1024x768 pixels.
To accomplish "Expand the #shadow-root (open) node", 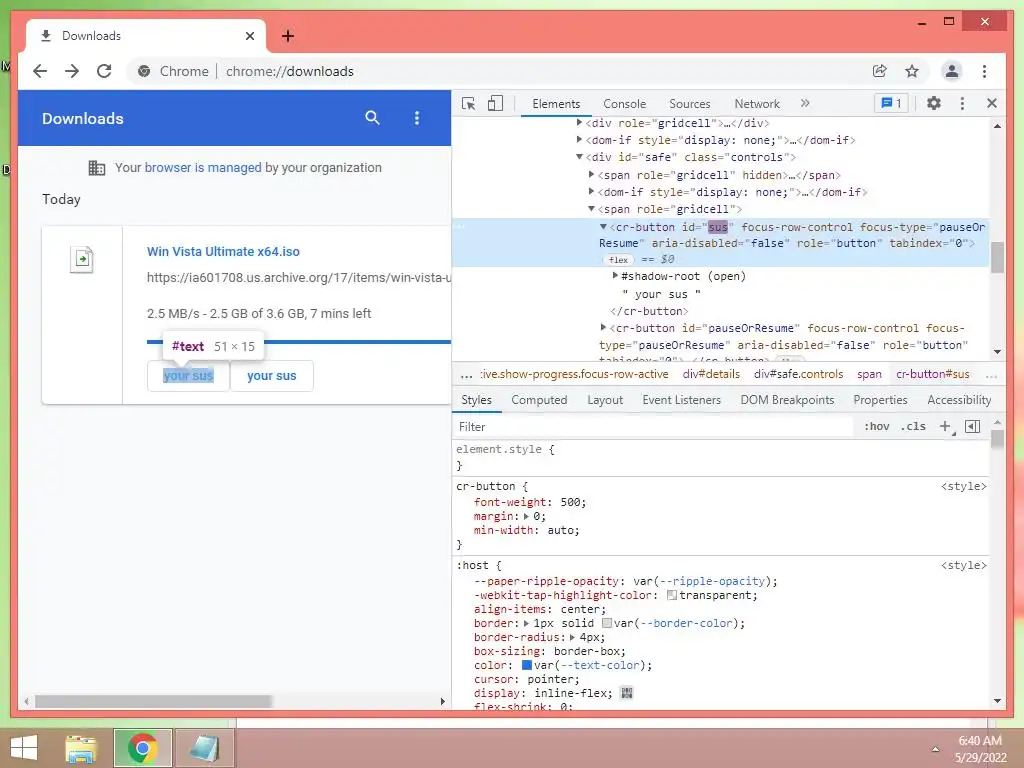I will pos(615,276).
